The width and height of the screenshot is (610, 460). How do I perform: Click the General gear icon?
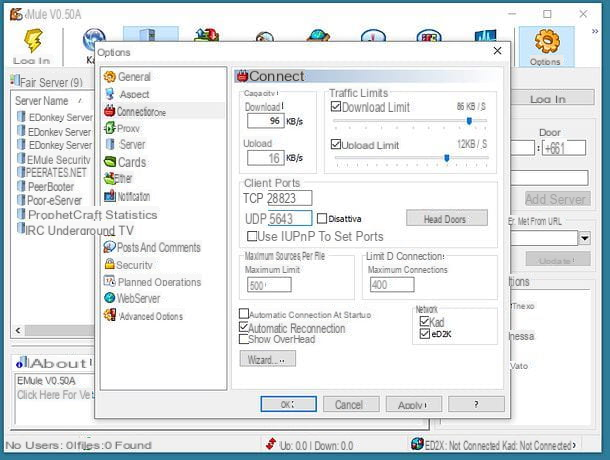coord(110,77)
